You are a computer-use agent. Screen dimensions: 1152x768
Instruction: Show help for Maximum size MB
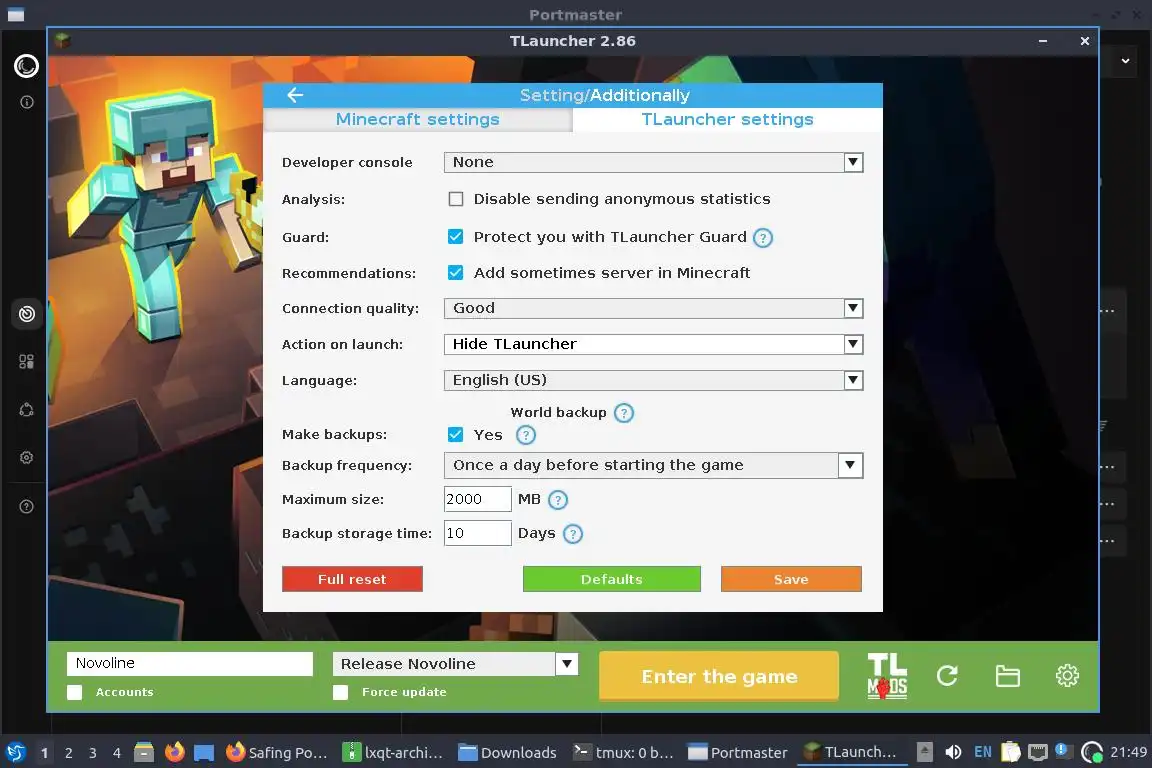click(x=558, y=500)
